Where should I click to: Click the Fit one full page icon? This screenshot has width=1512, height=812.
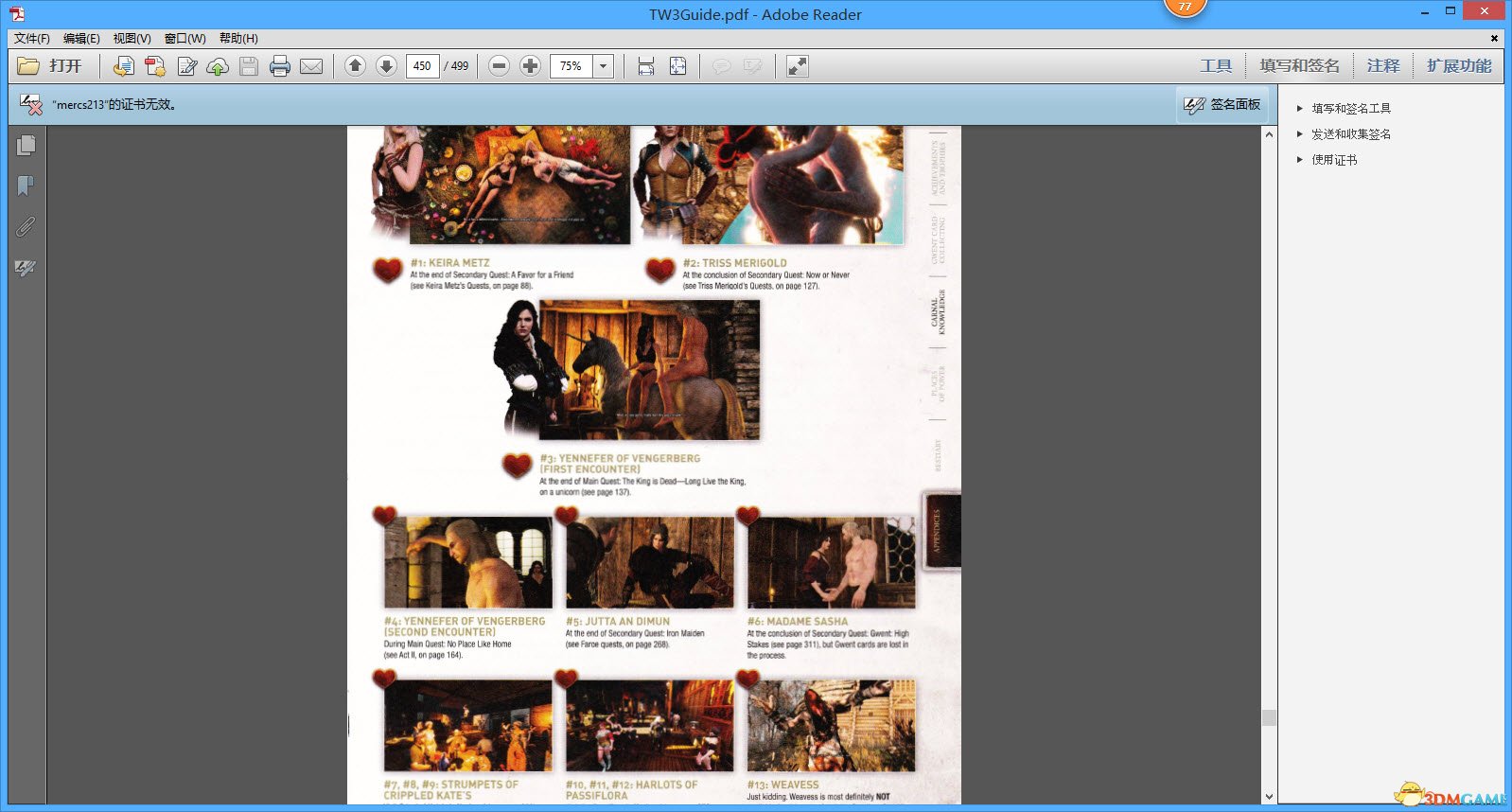click(x=678, y=66)
